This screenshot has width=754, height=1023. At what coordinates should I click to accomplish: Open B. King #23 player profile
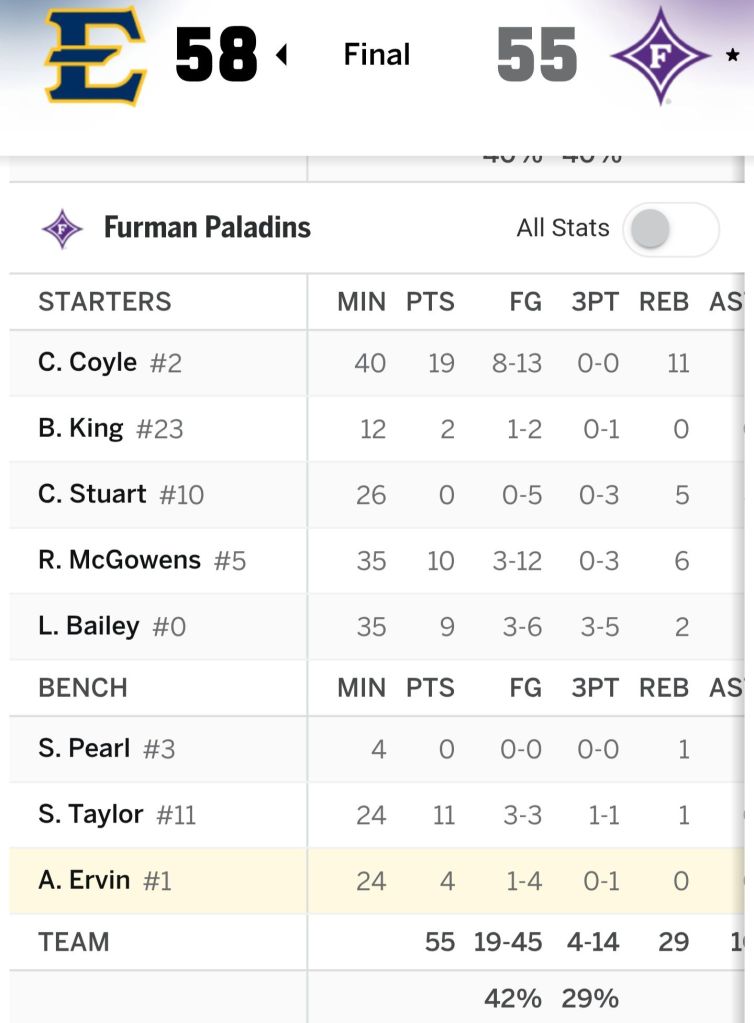(x=110, y=429)
